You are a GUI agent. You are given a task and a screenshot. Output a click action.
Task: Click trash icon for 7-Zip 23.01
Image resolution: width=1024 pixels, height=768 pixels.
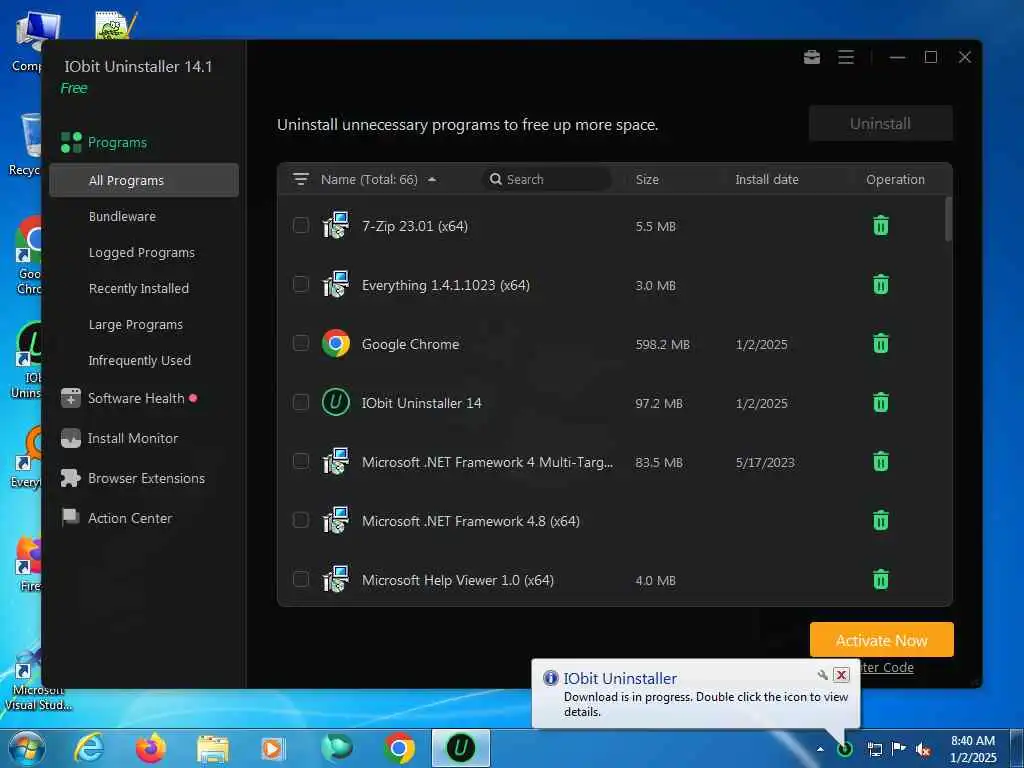[880, 226]
